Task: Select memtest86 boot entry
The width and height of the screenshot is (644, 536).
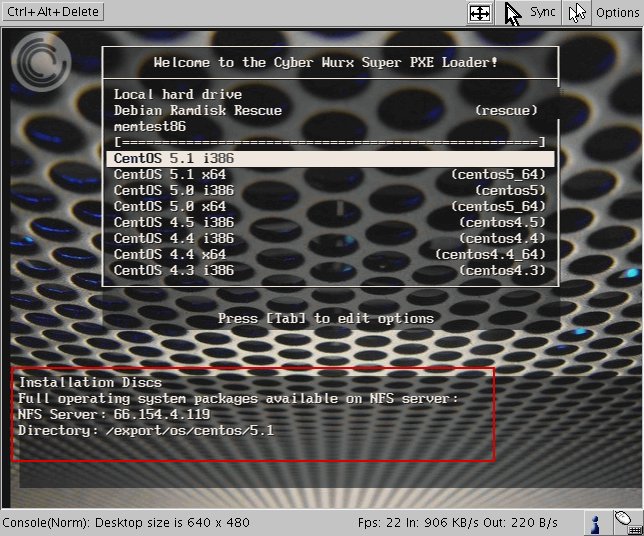Action: point(330,127)
